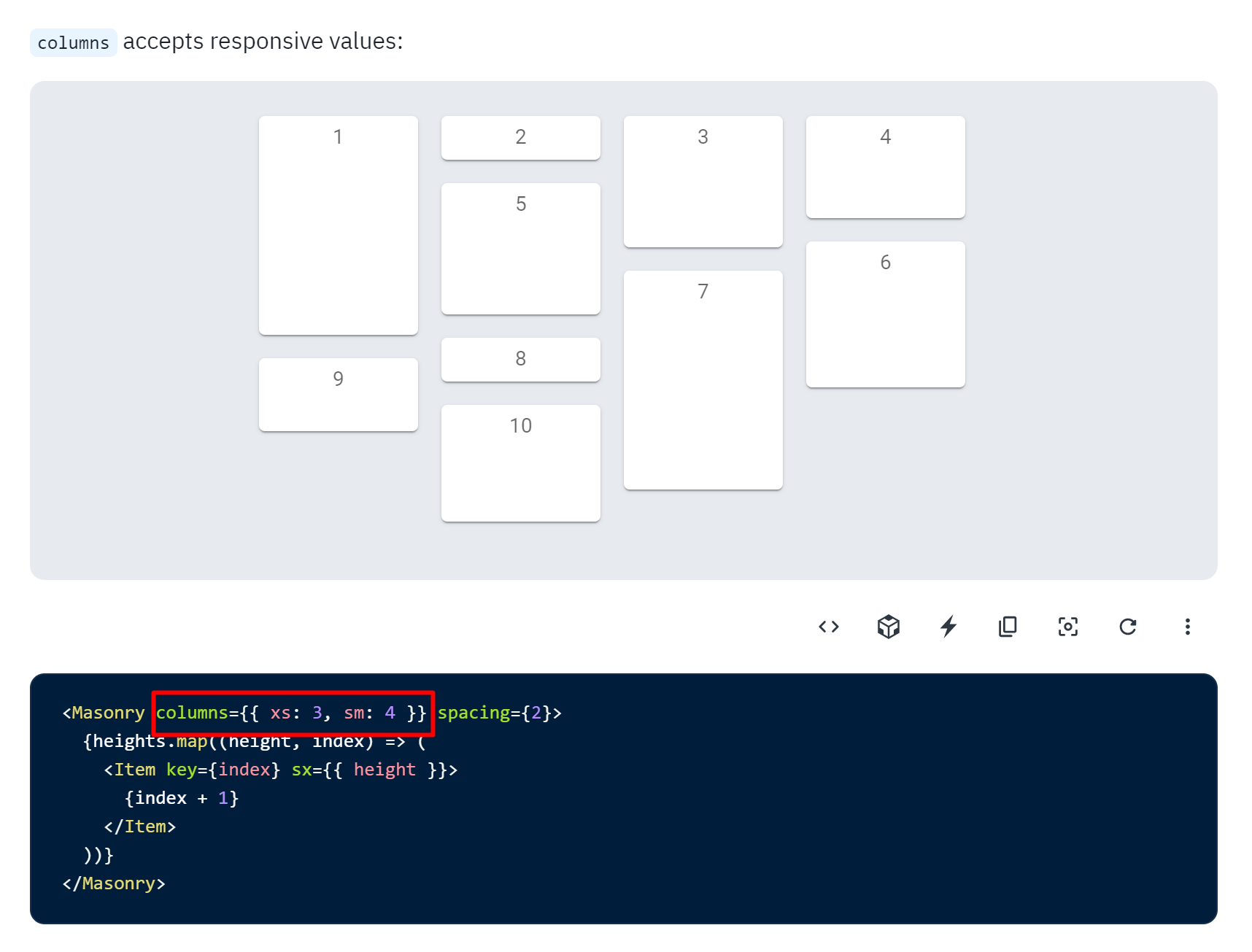
Task: Click masonry tile number 4
Action: point(885,166)
